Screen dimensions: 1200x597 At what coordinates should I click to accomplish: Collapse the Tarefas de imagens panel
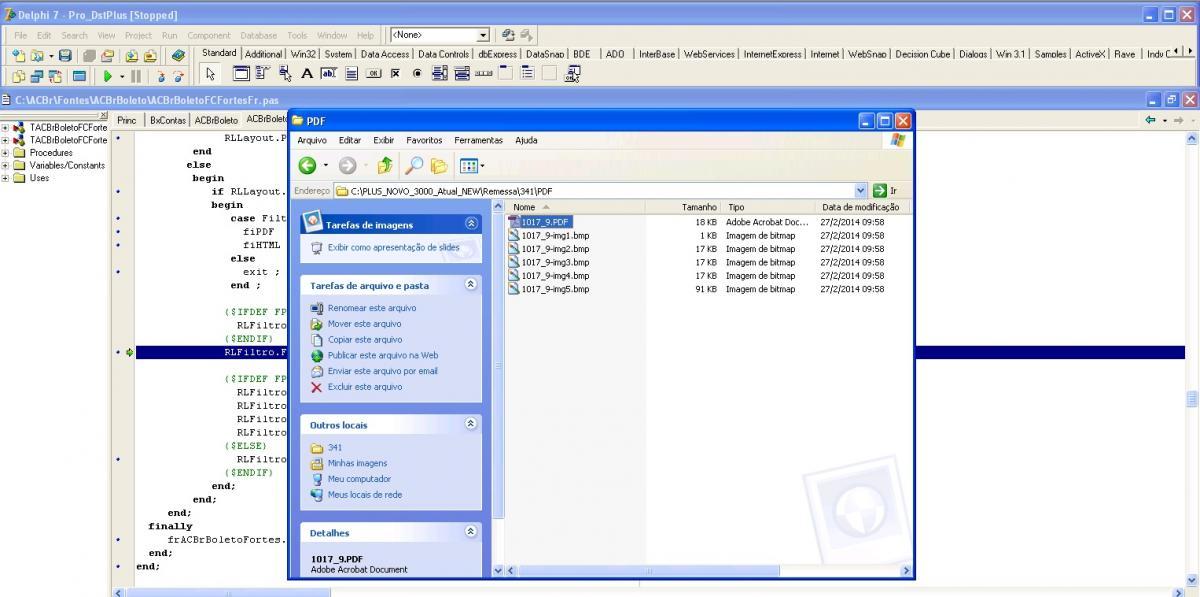(471, 224)
